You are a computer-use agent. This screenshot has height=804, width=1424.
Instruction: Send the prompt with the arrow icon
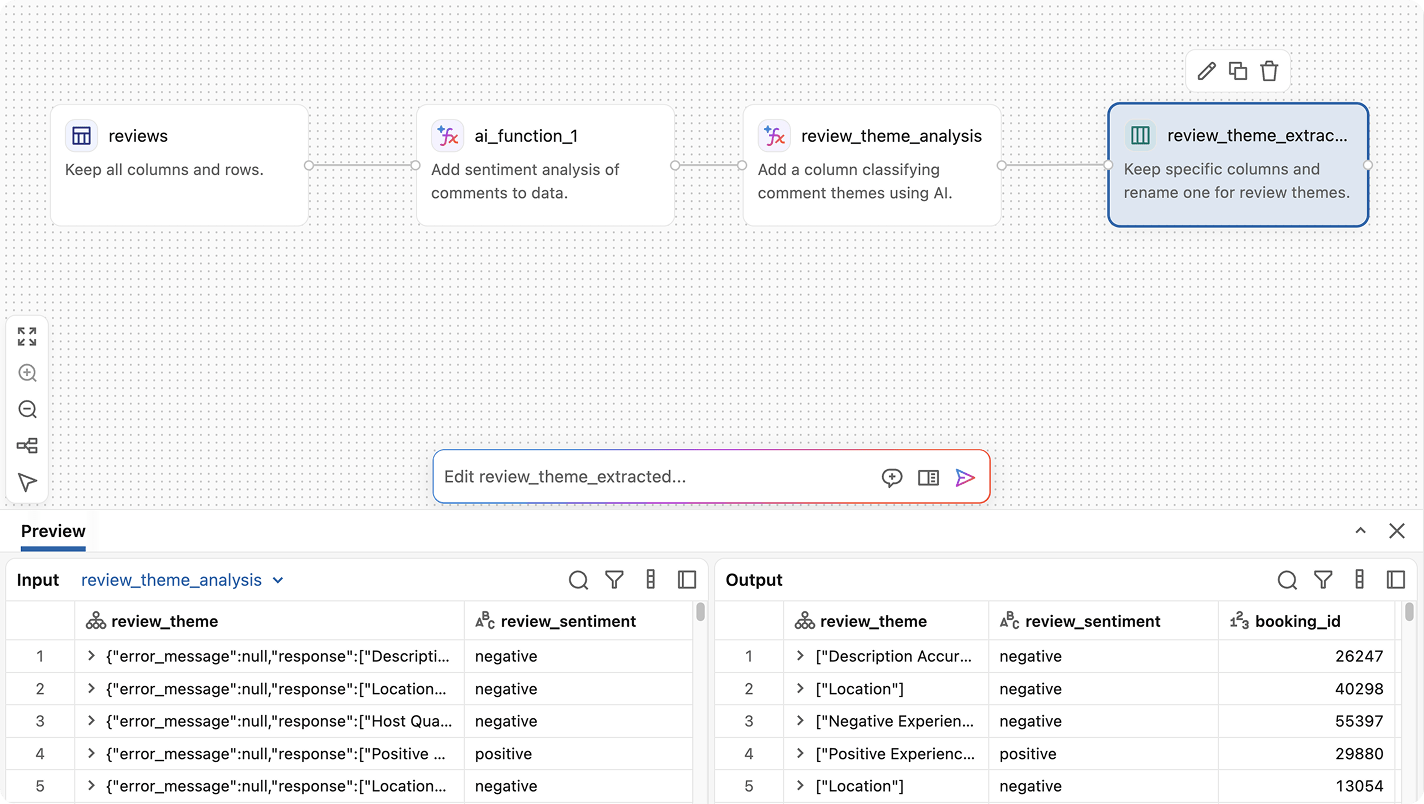coord(965,478)
